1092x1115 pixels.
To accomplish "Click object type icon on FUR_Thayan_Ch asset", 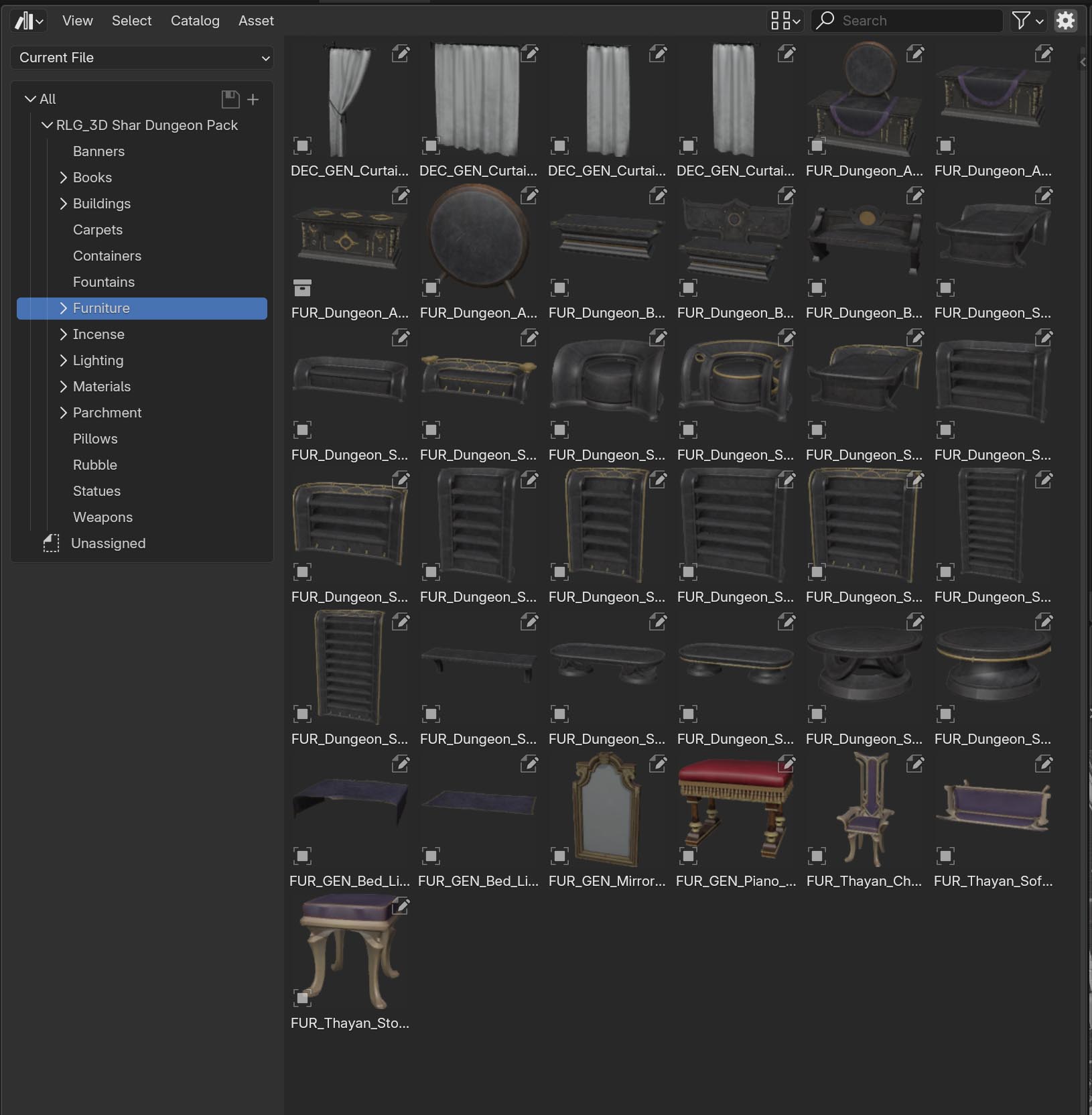I will point(817,856).
